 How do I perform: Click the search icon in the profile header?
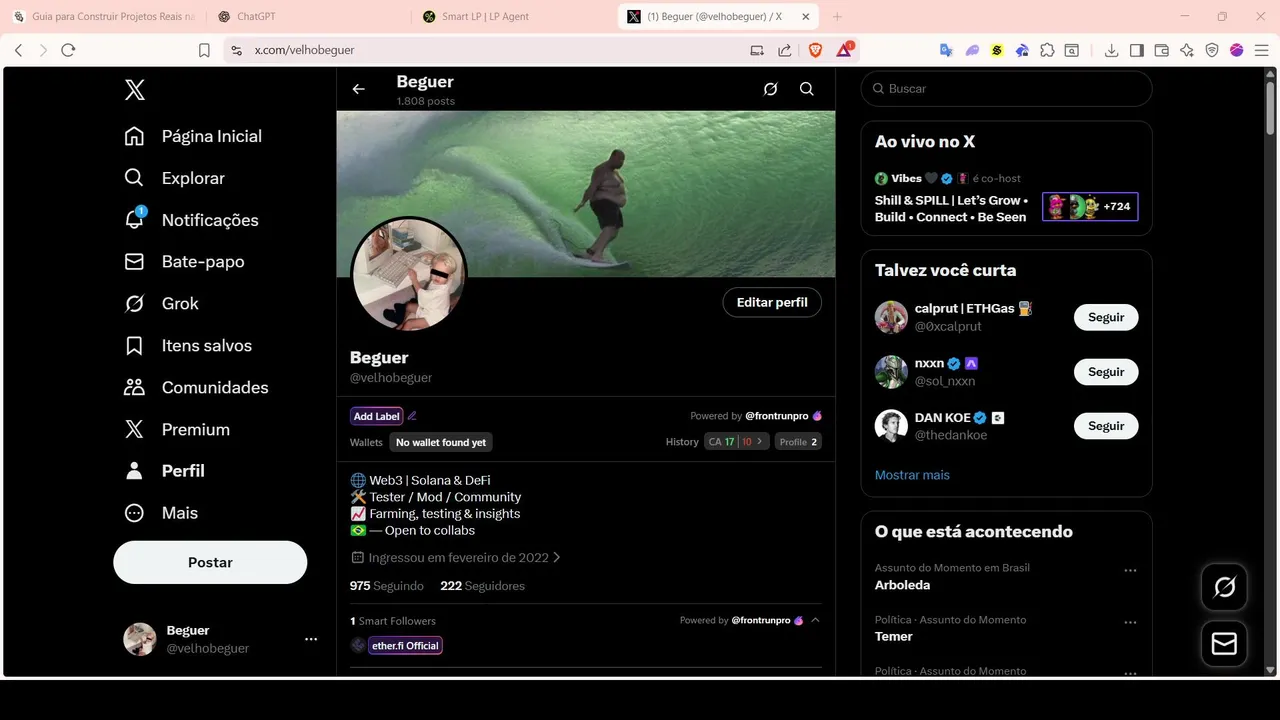[x=807, y=89]
